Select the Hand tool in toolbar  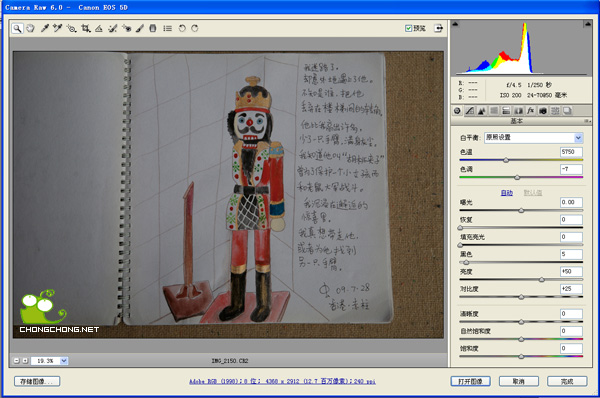(x=30, y=28)
